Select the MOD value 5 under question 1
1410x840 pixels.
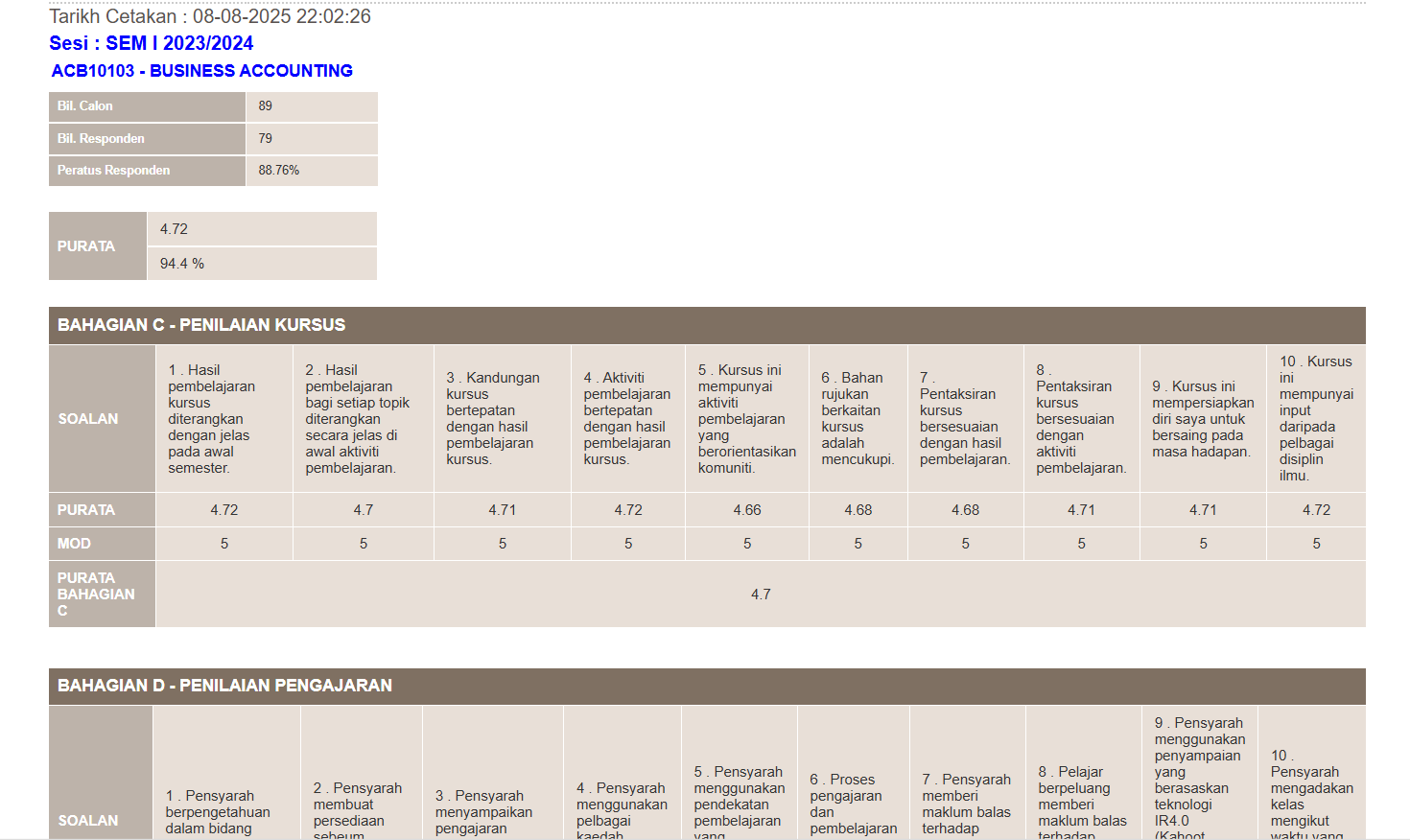click(x=224, y=544)
